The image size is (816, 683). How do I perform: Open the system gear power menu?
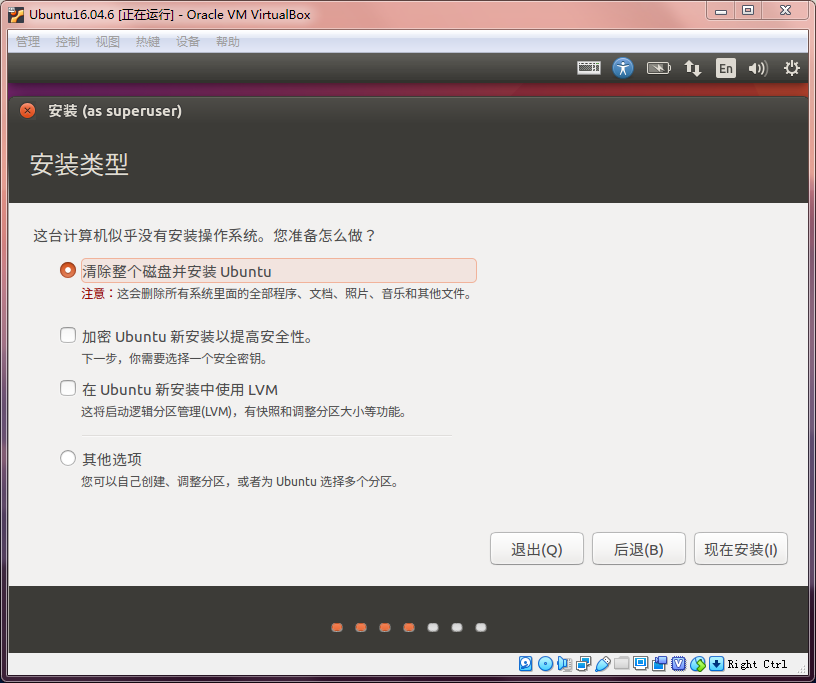[x=792, y=68]
